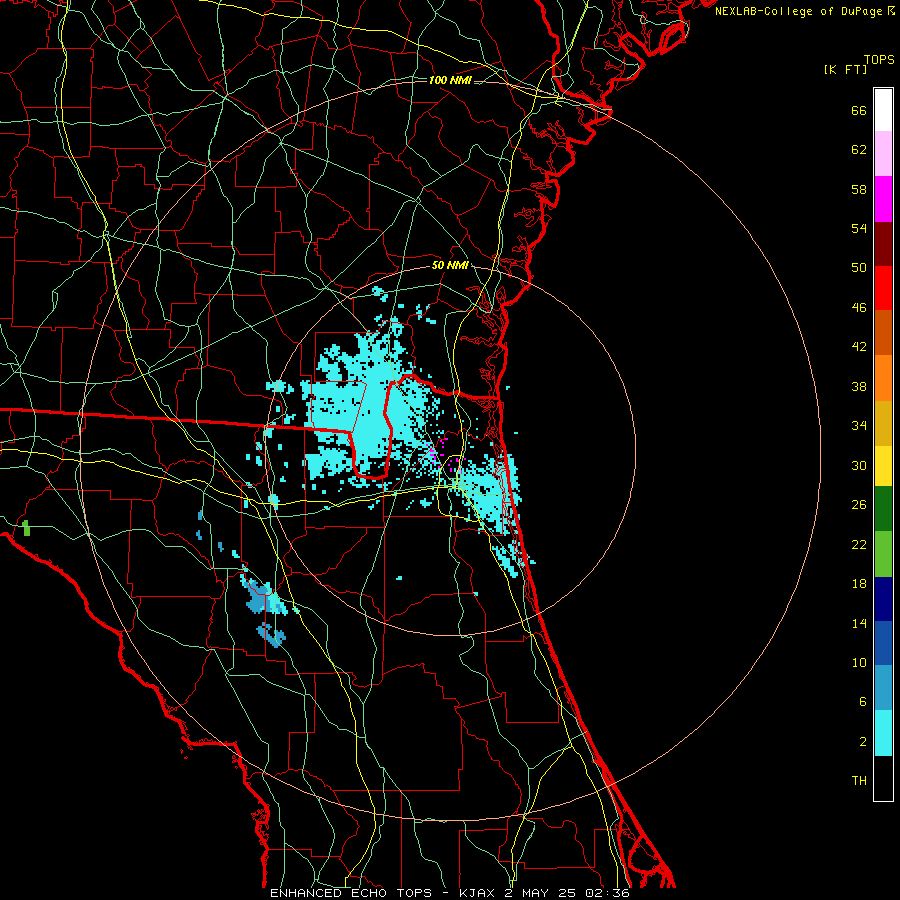This screenshot has height=900, width=900.
Task: Select the dark red legend swatch
Action: click(883, 243)
